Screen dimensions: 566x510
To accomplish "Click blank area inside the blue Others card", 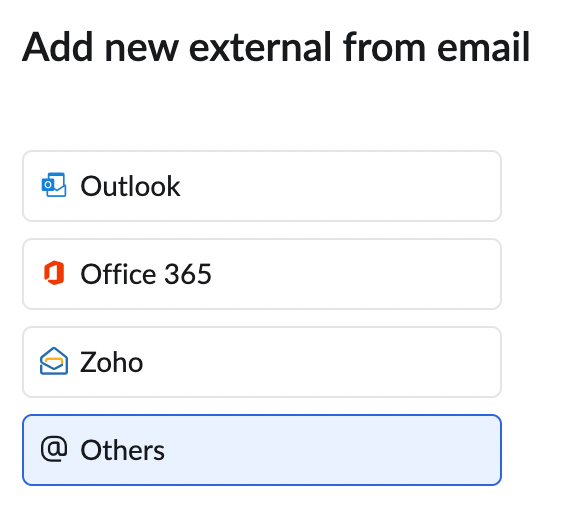I will pyautogui.click(x=332, y=450).
